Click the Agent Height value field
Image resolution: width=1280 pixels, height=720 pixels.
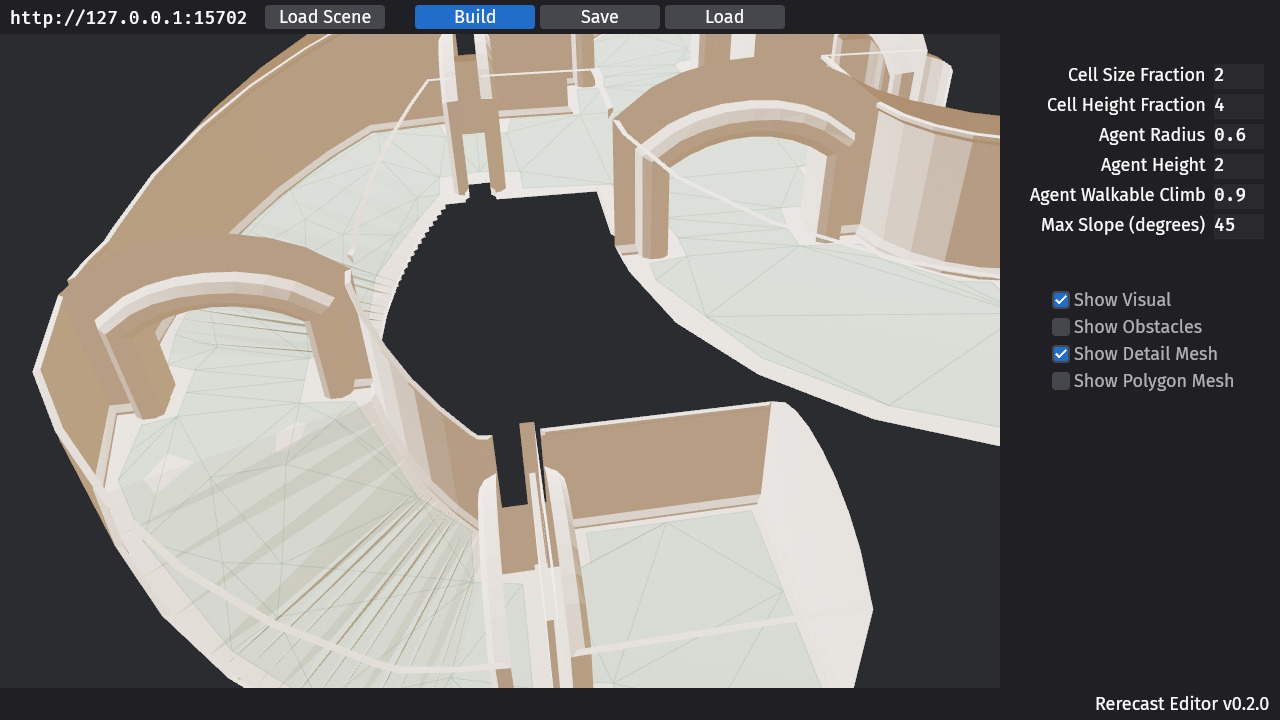tap(1238, 165)
